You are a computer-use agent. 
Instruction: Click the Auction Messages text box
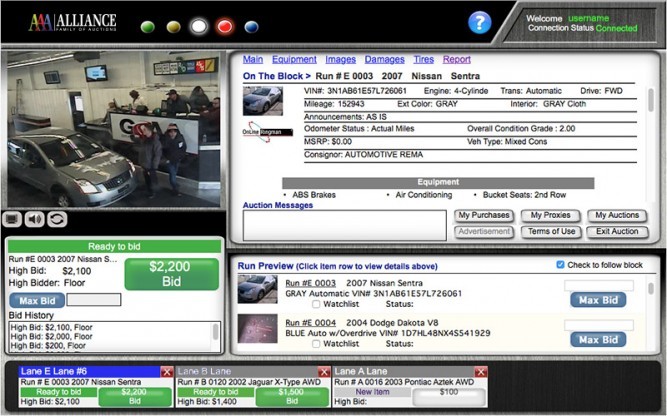pos(345,225)
